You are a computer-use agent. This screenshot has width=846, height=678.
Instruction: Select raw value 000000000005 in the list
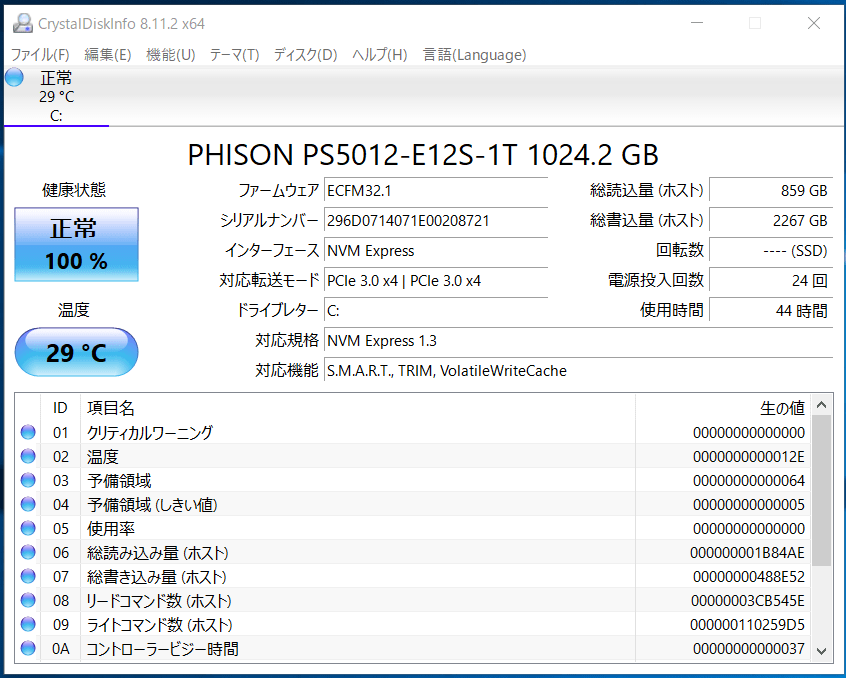[748, 505]
